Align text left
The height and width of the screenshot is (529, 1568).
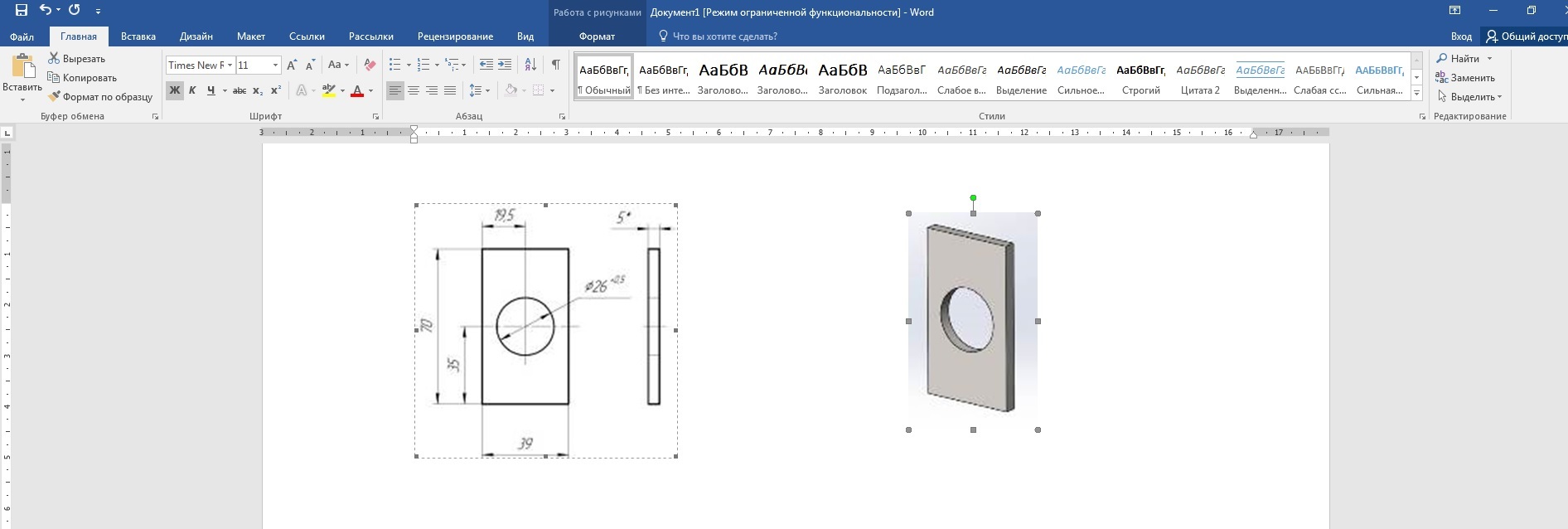pyautogui.click(x=395, y=90)
